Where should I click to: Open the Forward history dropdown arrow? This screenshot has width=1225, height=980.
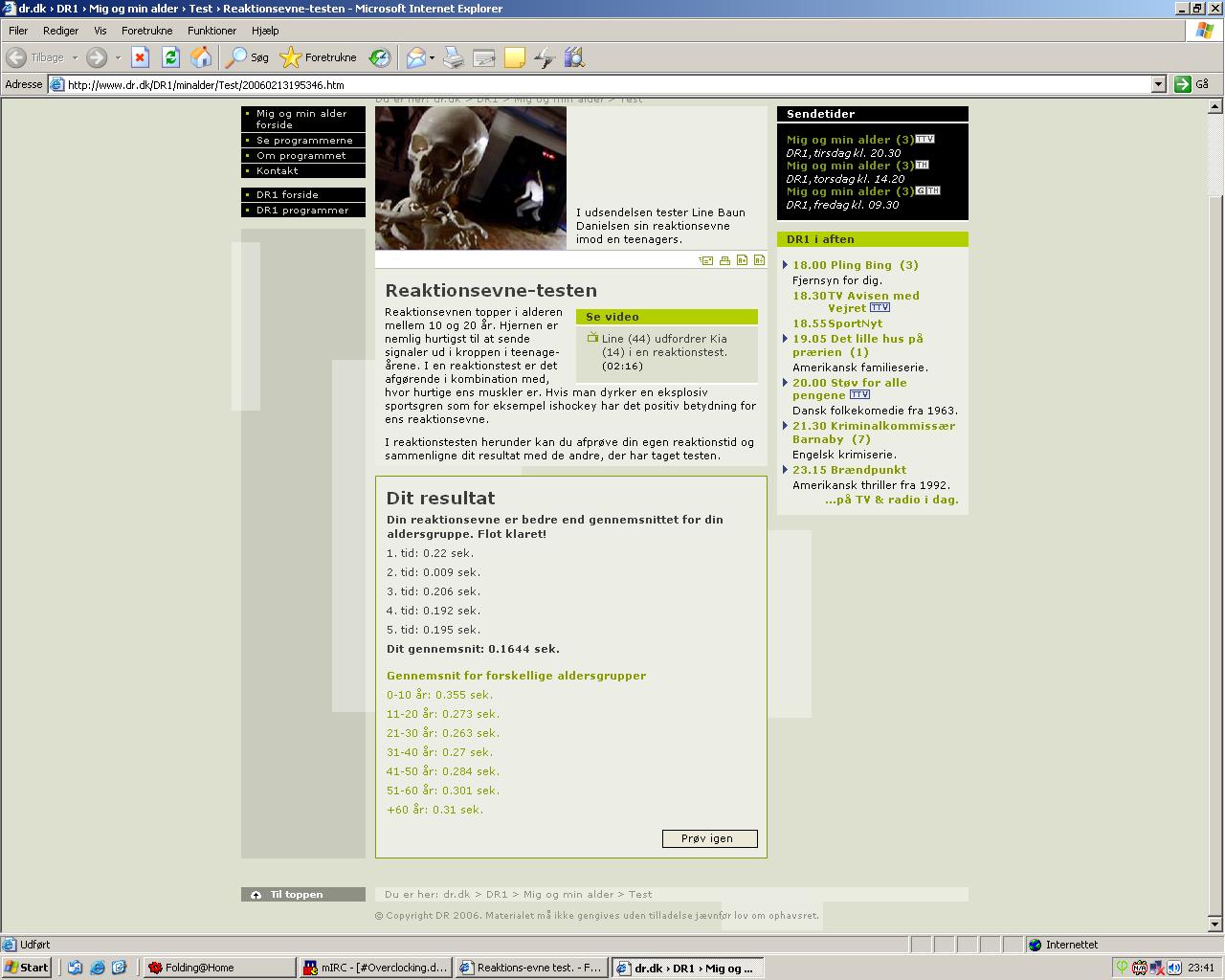point(118,57)
